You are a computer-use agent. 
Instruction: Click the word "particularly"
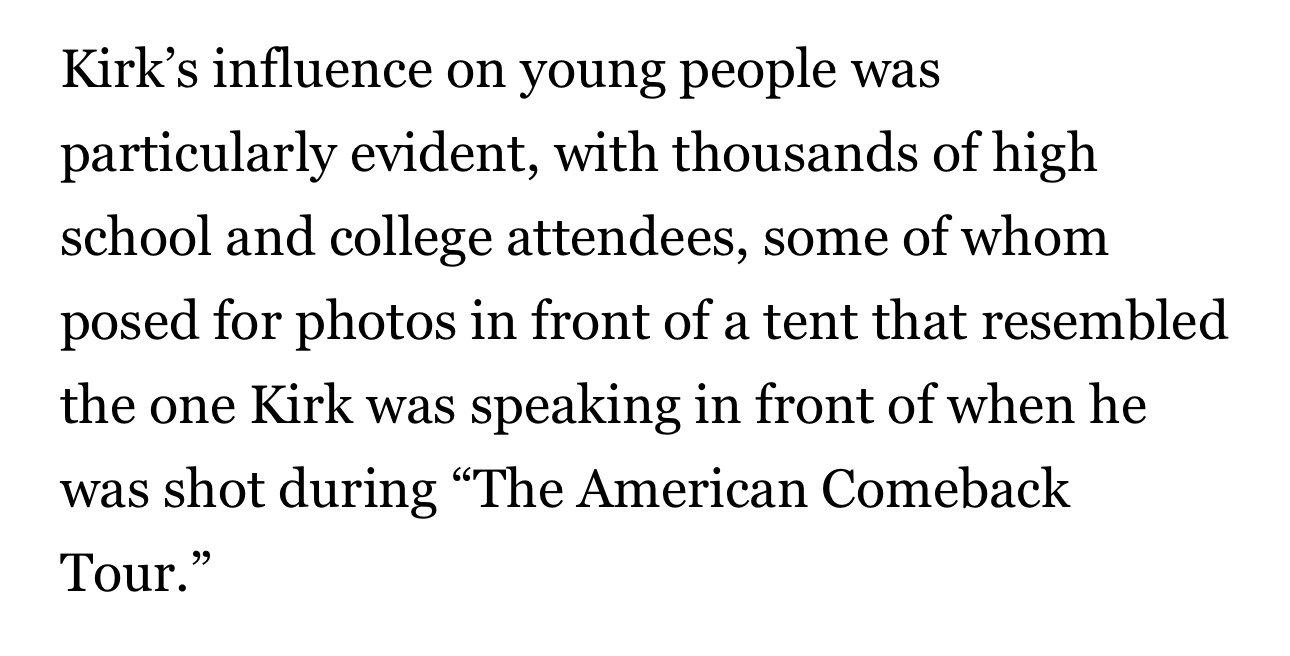190,157
